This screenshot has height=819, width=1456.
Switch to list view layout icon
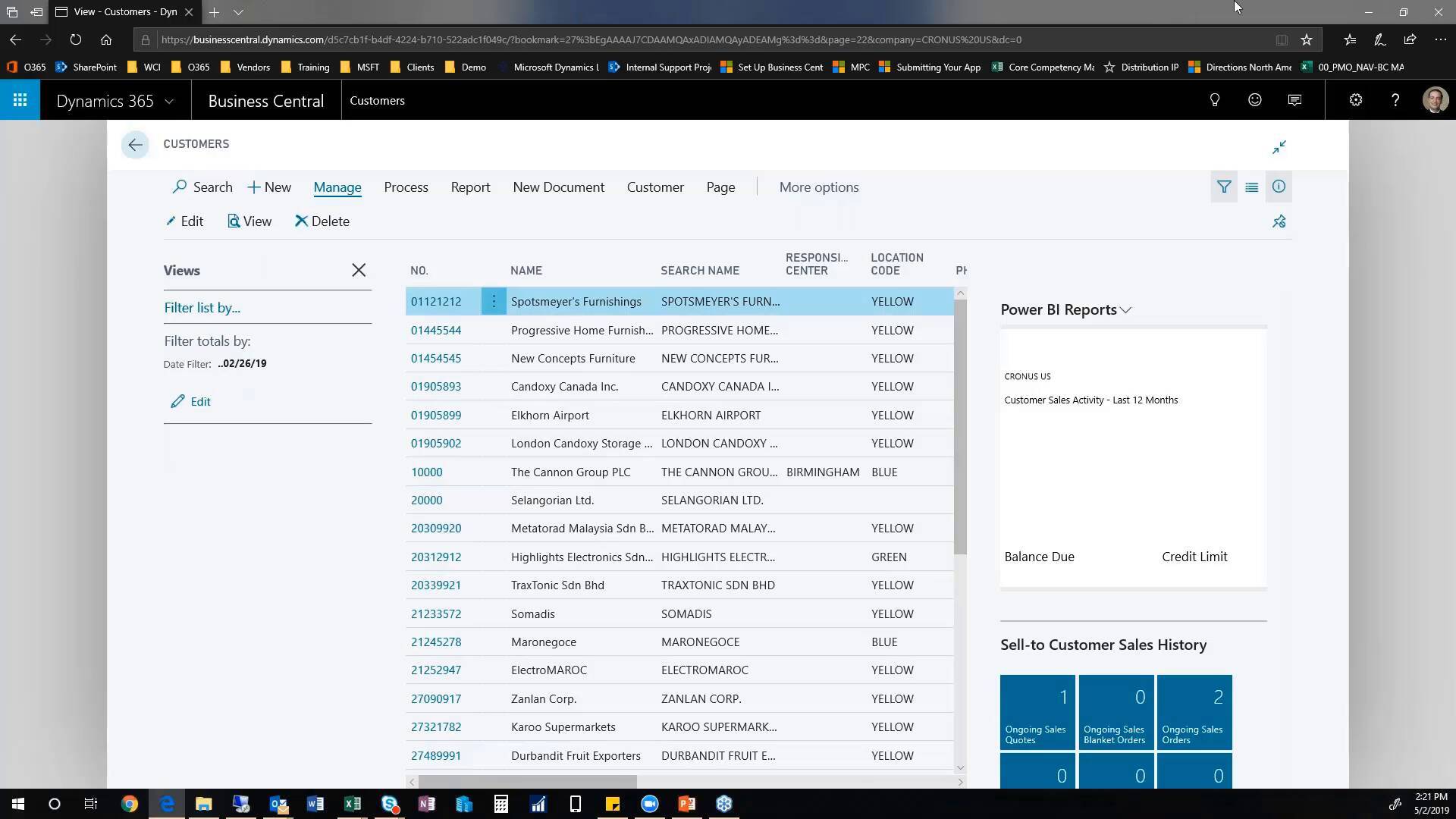pyautogui.click(x=1251, y=187)
